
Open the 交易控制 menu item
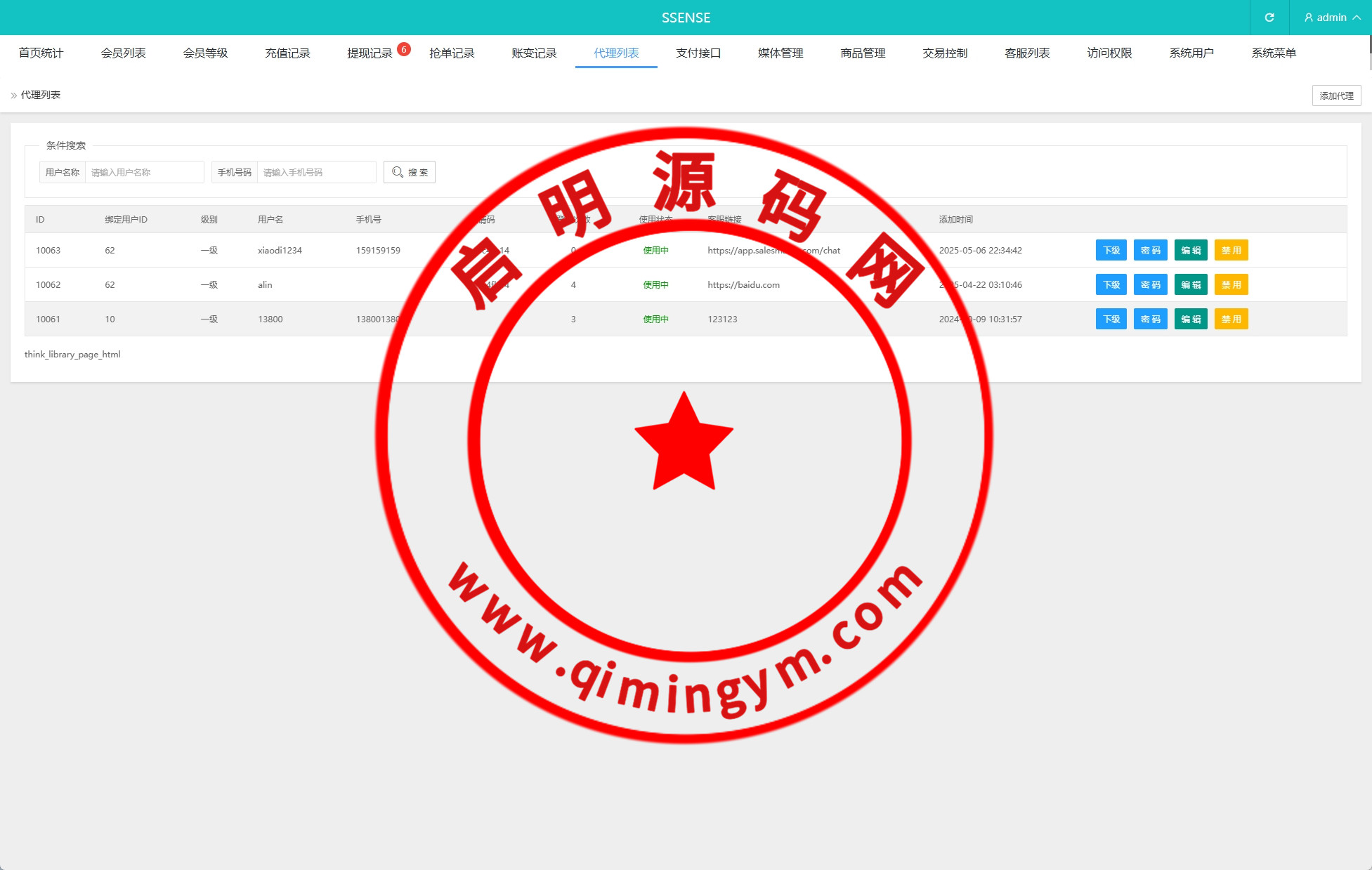pos(944,53)
